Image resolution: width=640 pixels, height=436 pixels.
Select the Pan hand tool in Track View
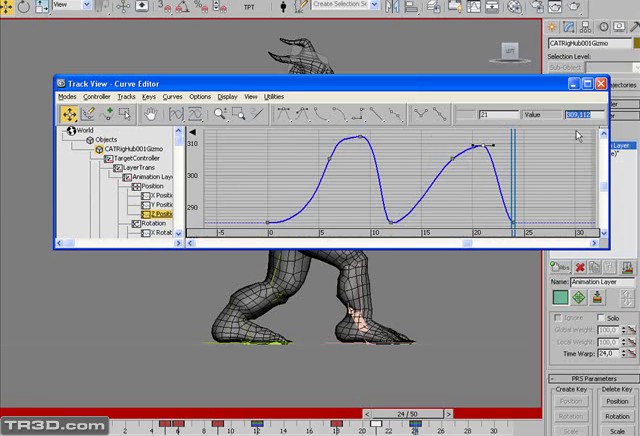[151, 115]
